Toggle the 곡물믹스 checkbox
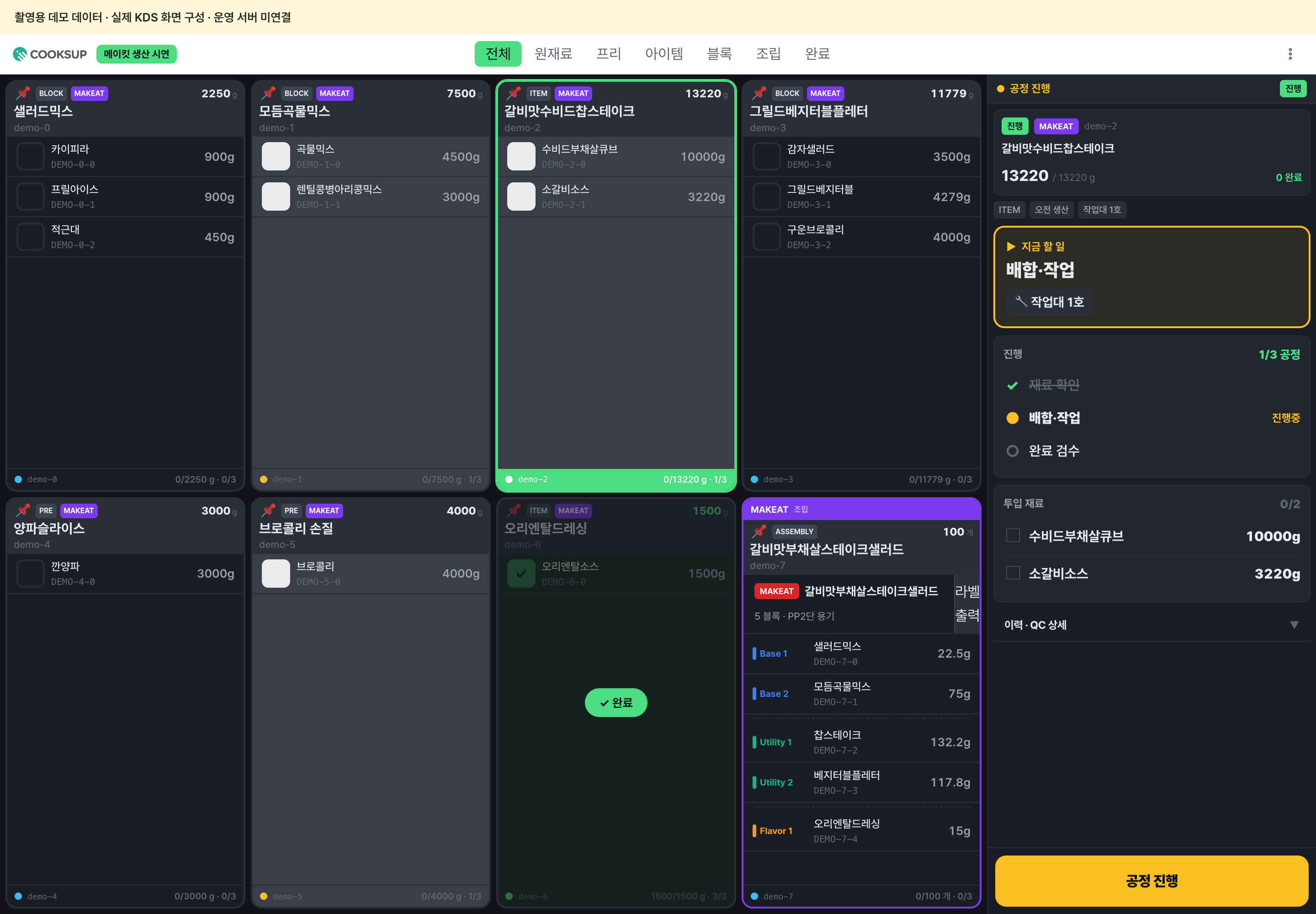Image resolution: width=1316 pixels, height=914 pixels. [x=276, y=156]
